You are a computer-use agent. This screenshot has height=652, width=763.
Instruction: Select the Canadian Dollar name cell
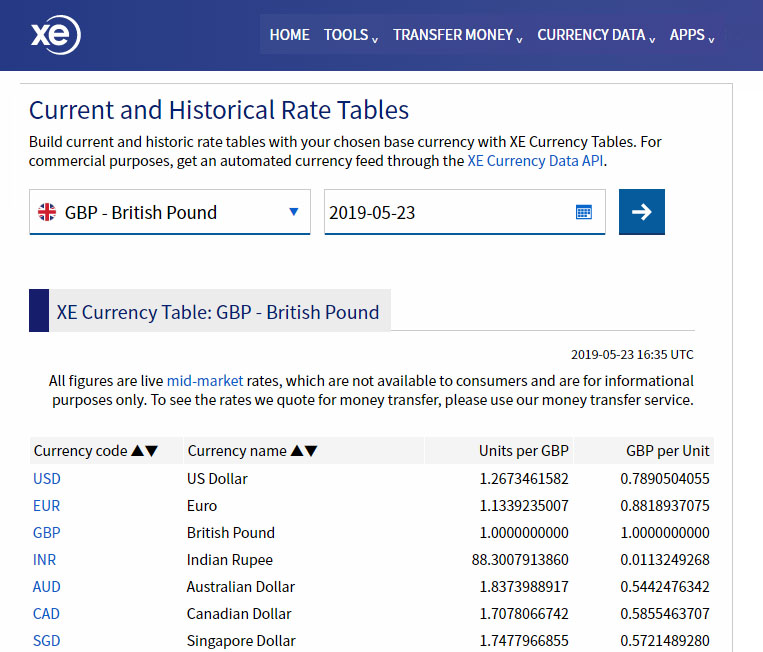pos(239,614)
